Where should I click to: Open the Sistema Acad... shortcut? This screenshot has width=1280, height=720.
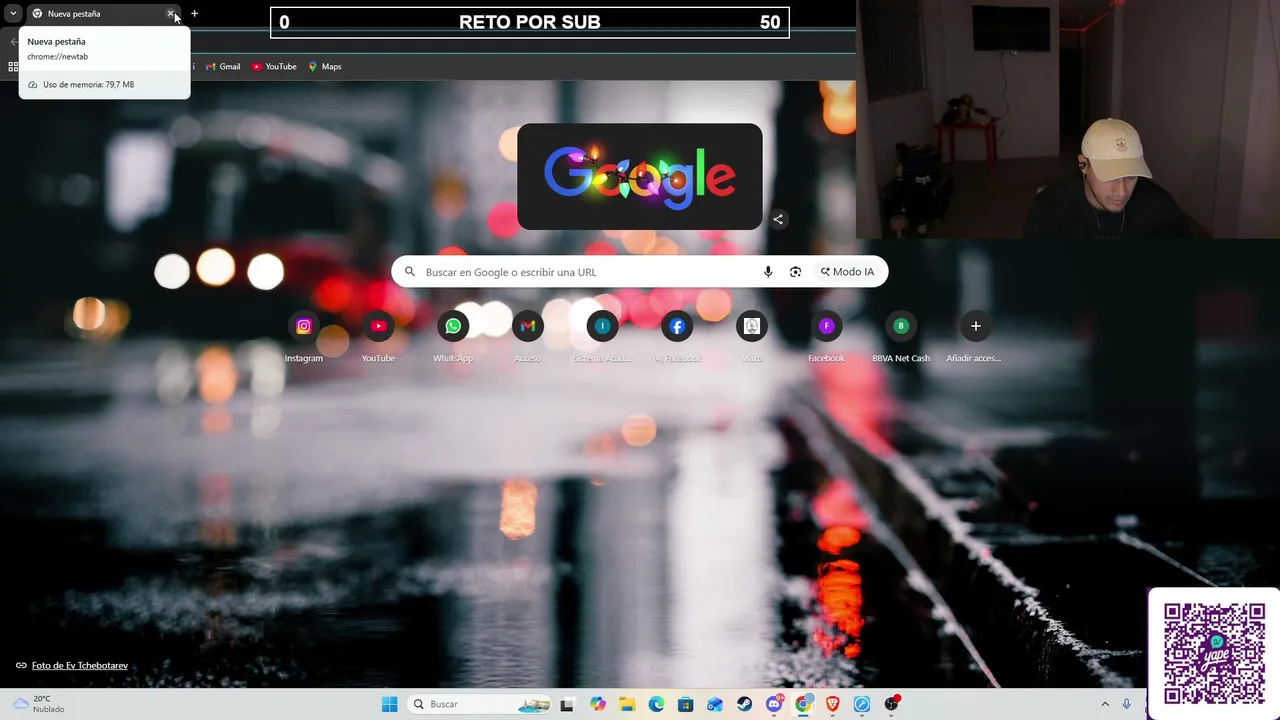(x=602, y=338)
